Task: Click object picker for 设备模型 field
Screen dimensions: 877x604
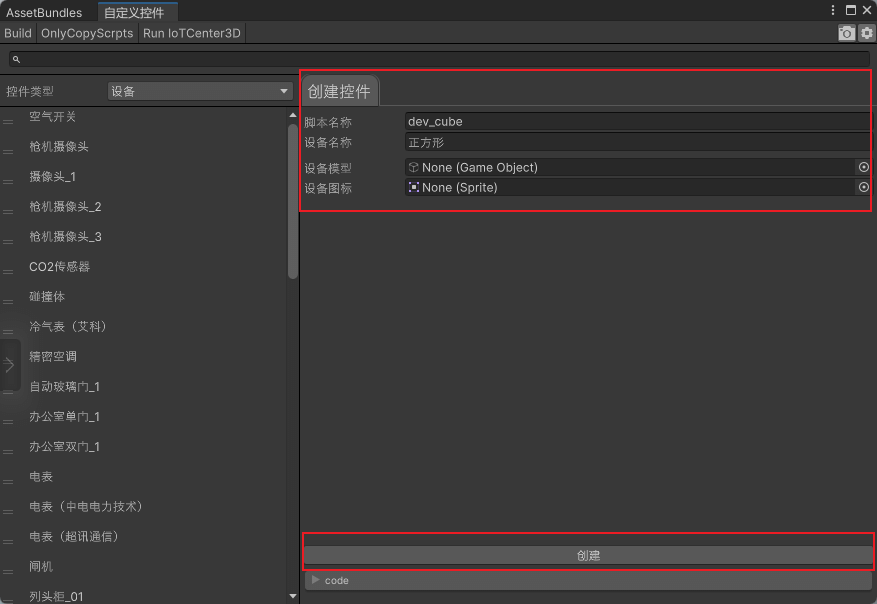Action: [864, 167]
